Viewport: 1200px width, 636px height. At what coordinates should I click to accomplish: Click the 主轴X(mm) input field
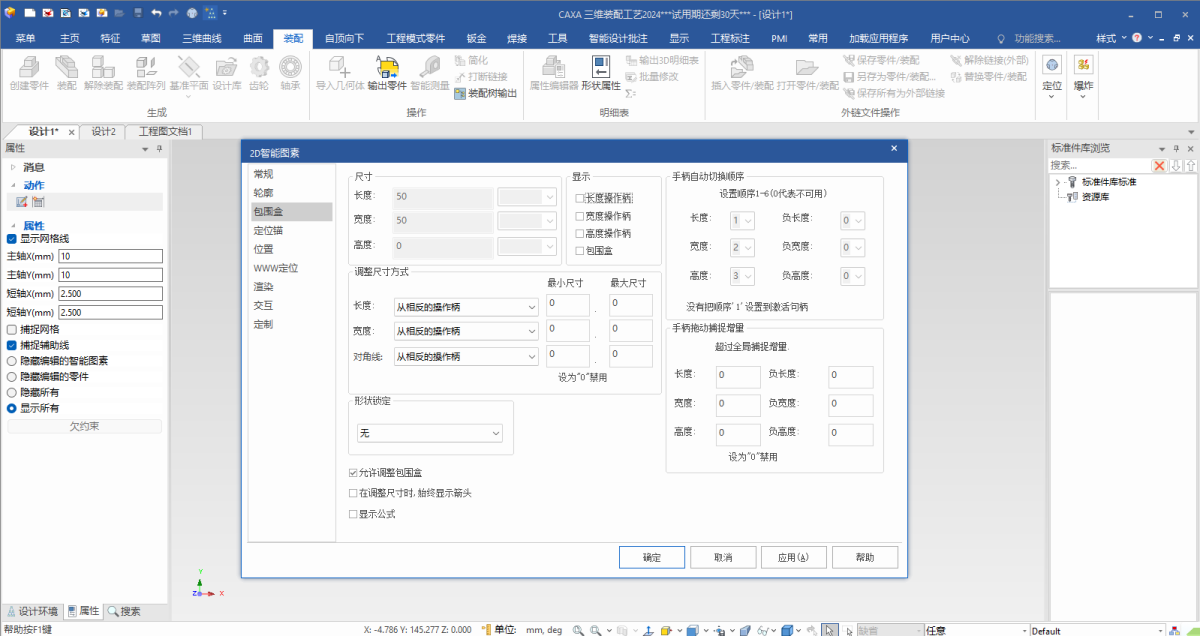(x=109, y=256)
